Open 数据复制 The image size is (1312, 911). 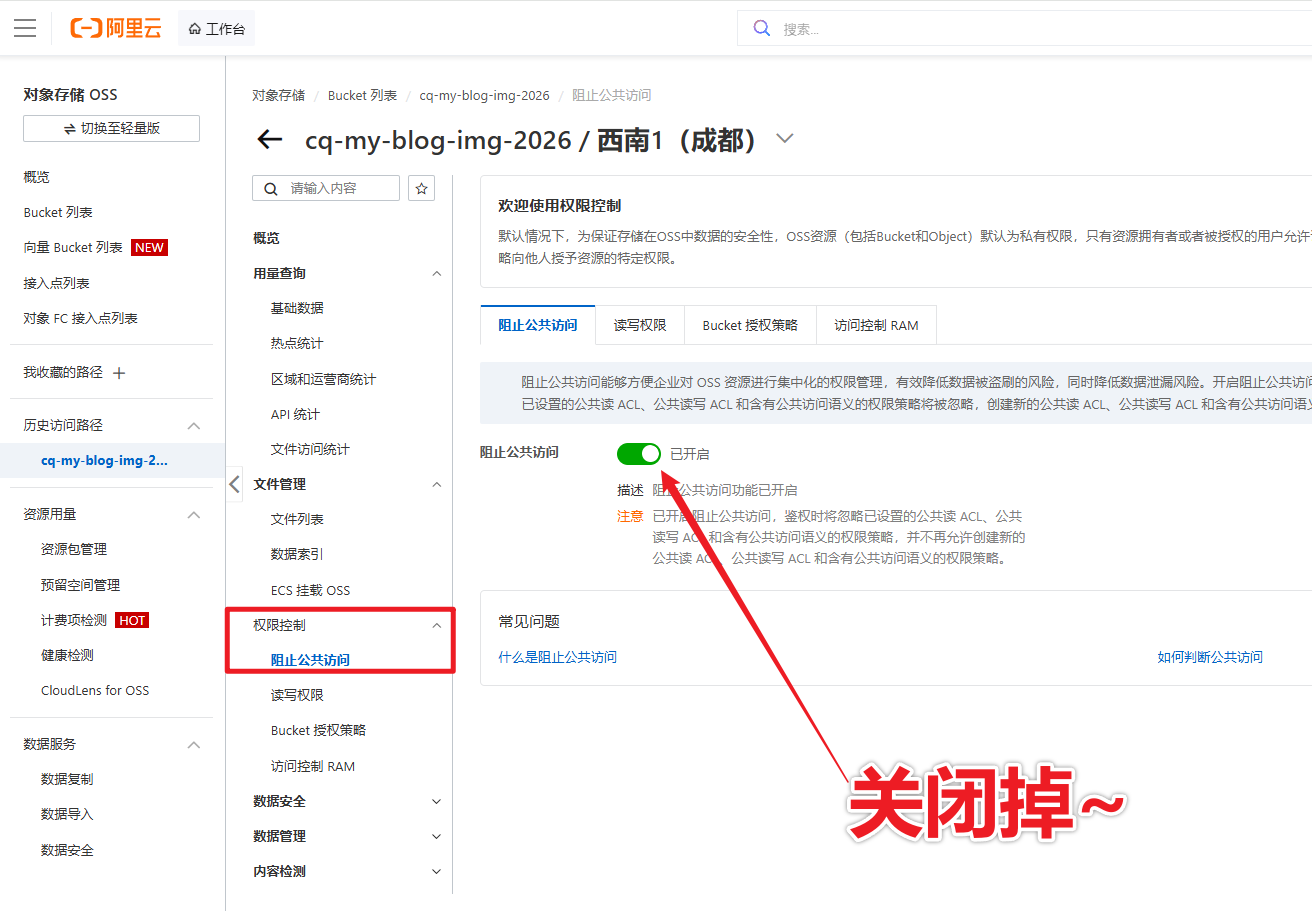pos(67,779)
